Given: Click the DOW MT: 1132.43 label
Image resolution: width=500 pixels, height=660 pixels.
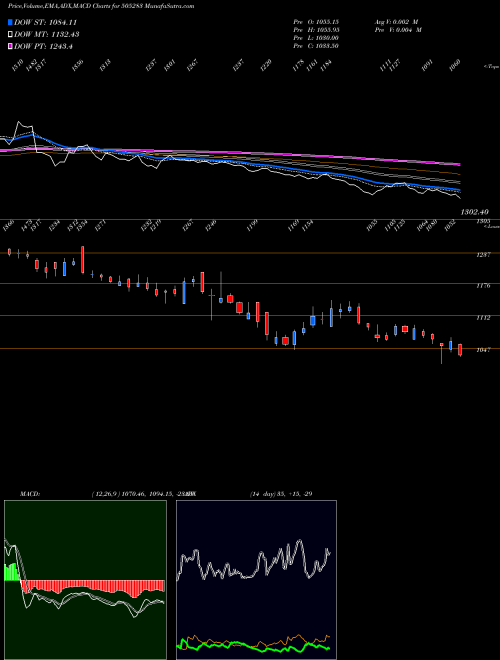Looking at the screenshot, I should [x=47, y=34].
